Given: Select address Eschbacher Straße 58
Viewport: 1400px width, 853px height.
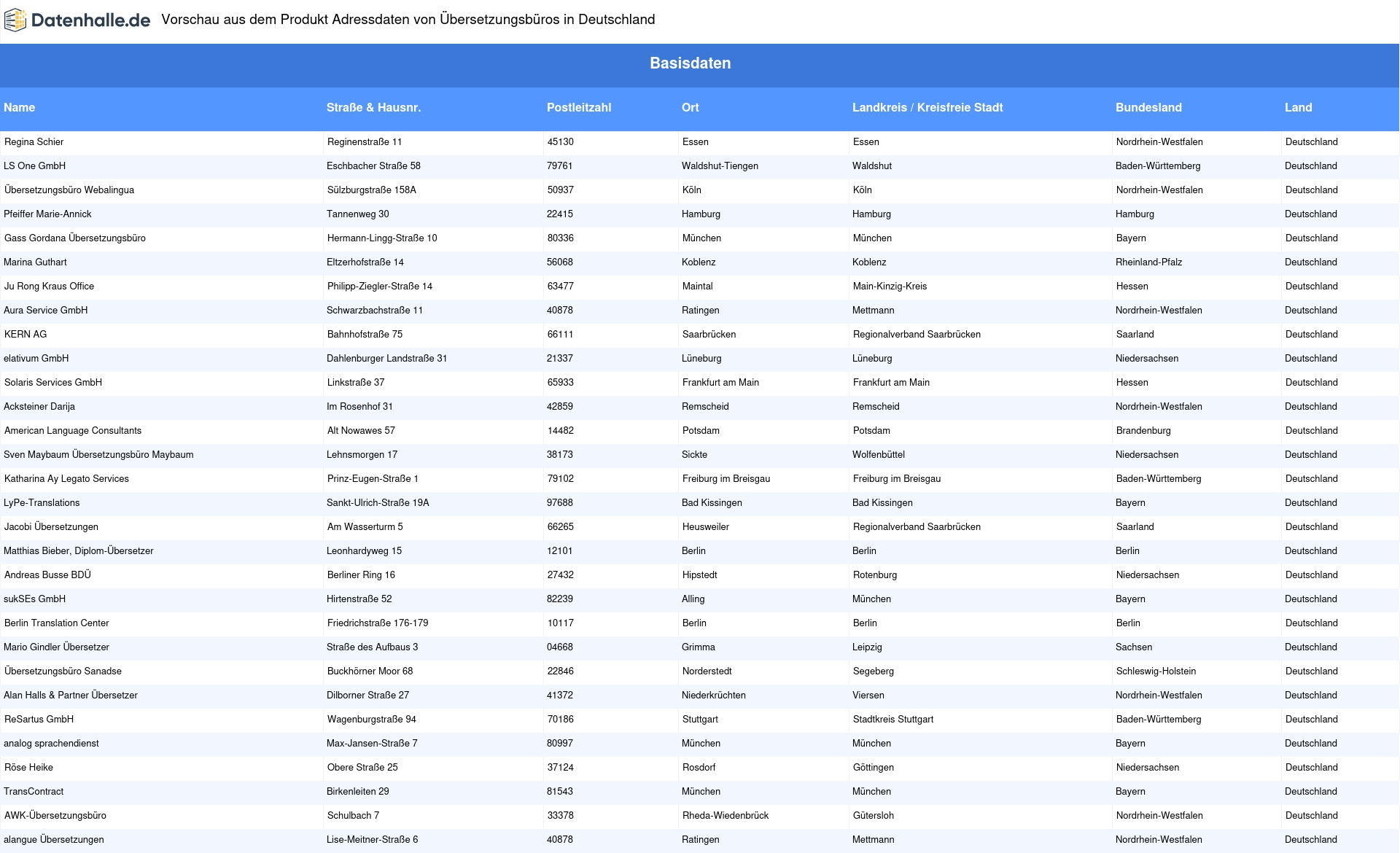Looking at the screenshot, I should (x=373, y=166).
